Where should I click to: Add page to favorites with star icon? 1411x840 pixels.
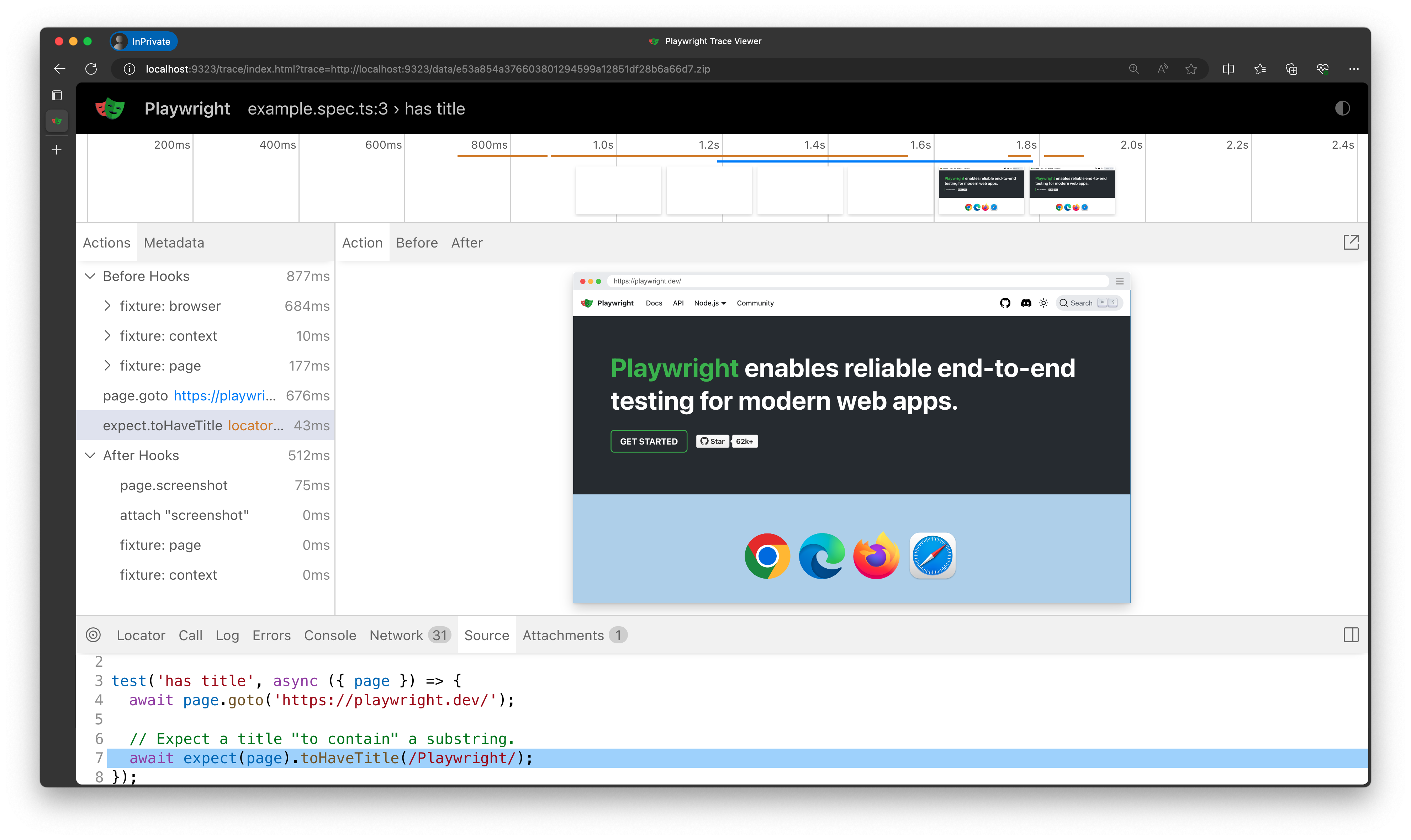1191,69
